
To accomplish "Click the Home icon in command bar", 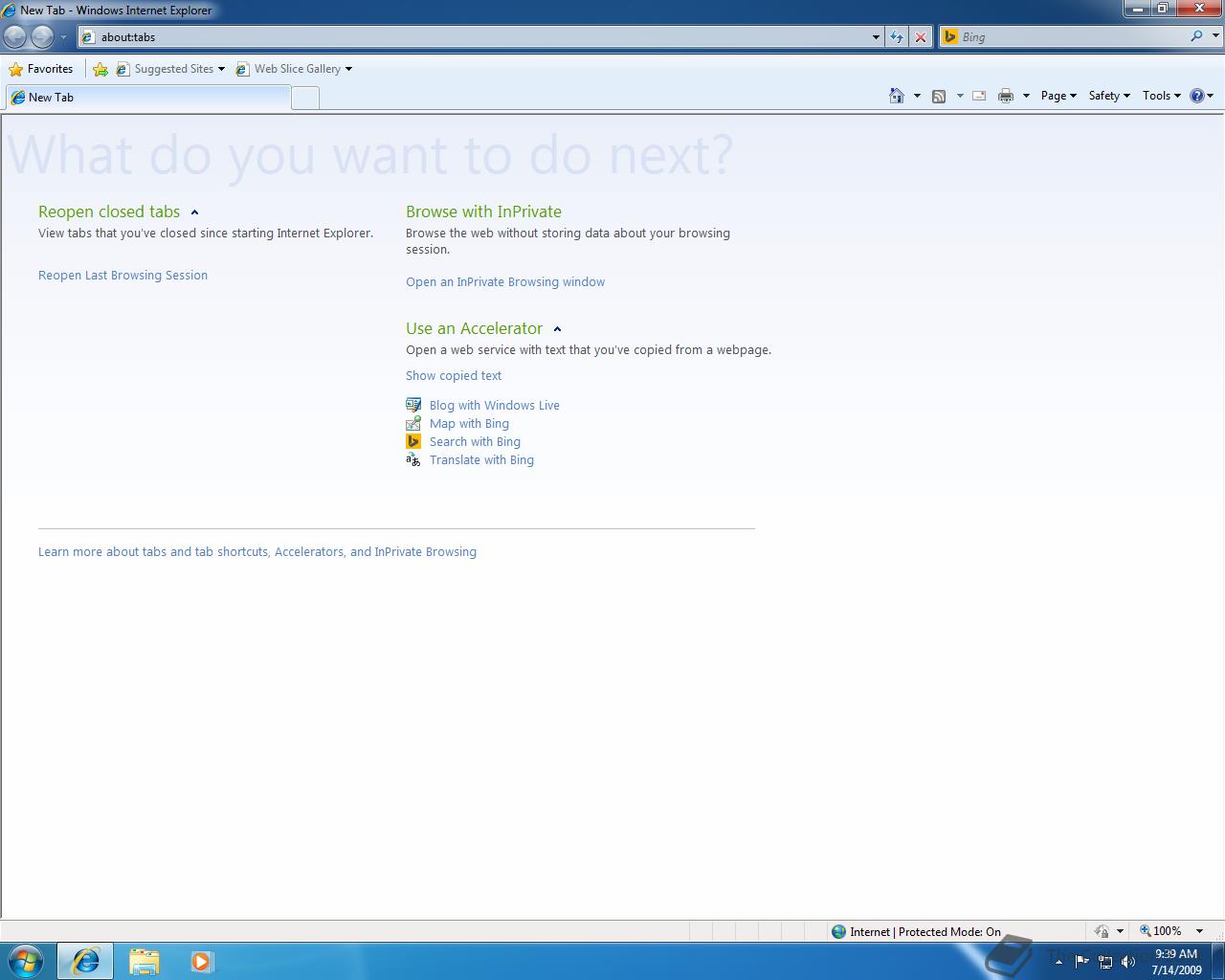I will [897, 96].
